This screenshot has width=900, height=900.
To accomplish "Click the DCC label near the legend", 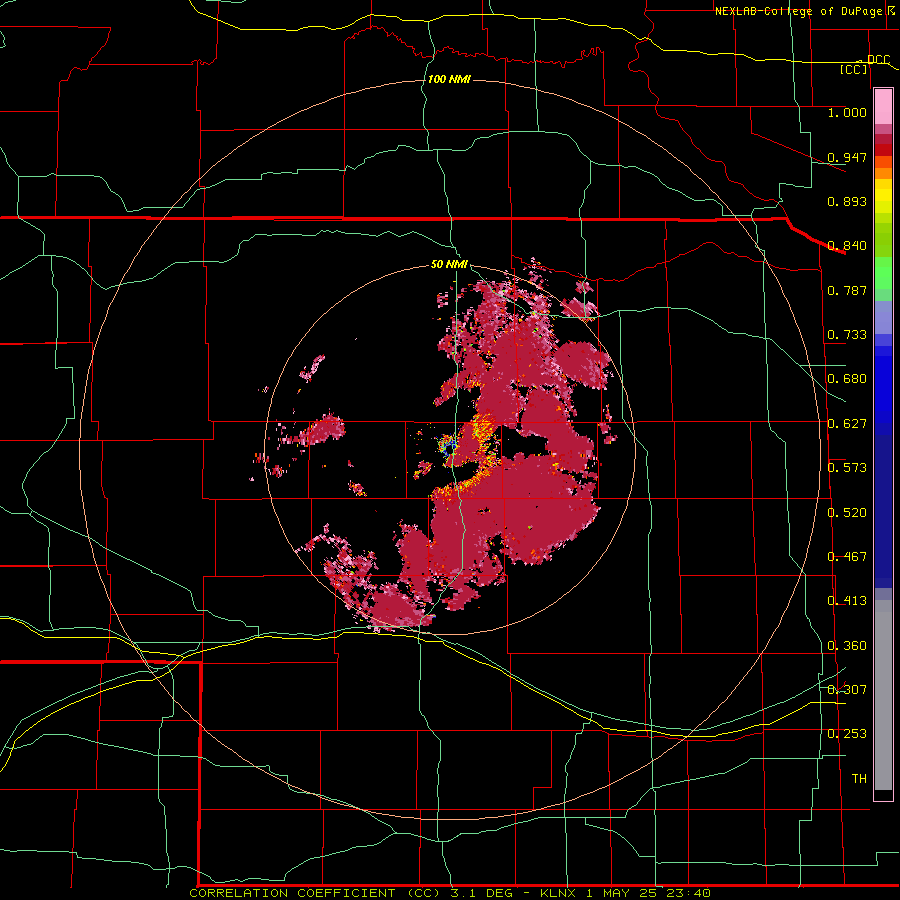I will [878, 59].
